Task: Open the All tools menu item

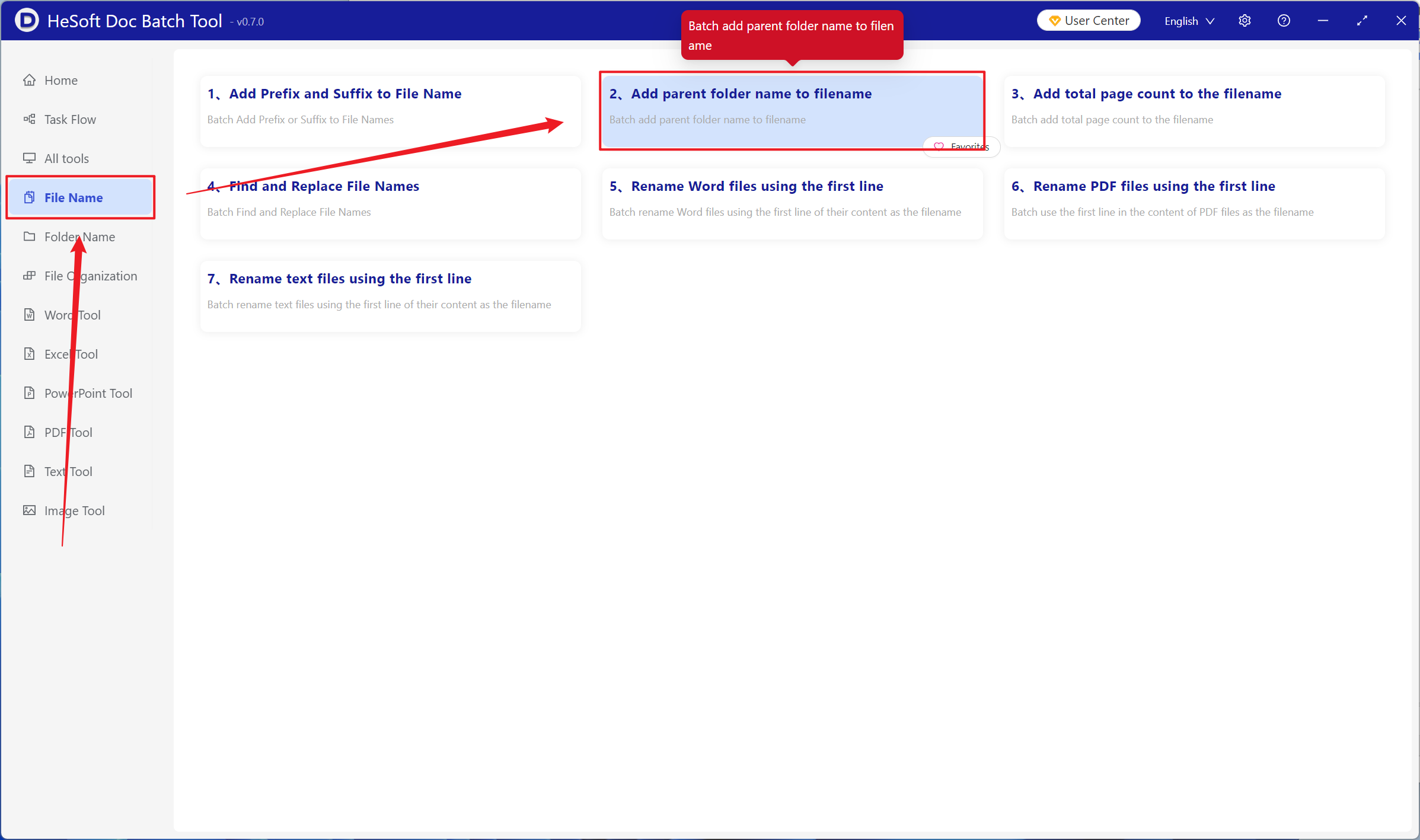Action: point(66,158)
